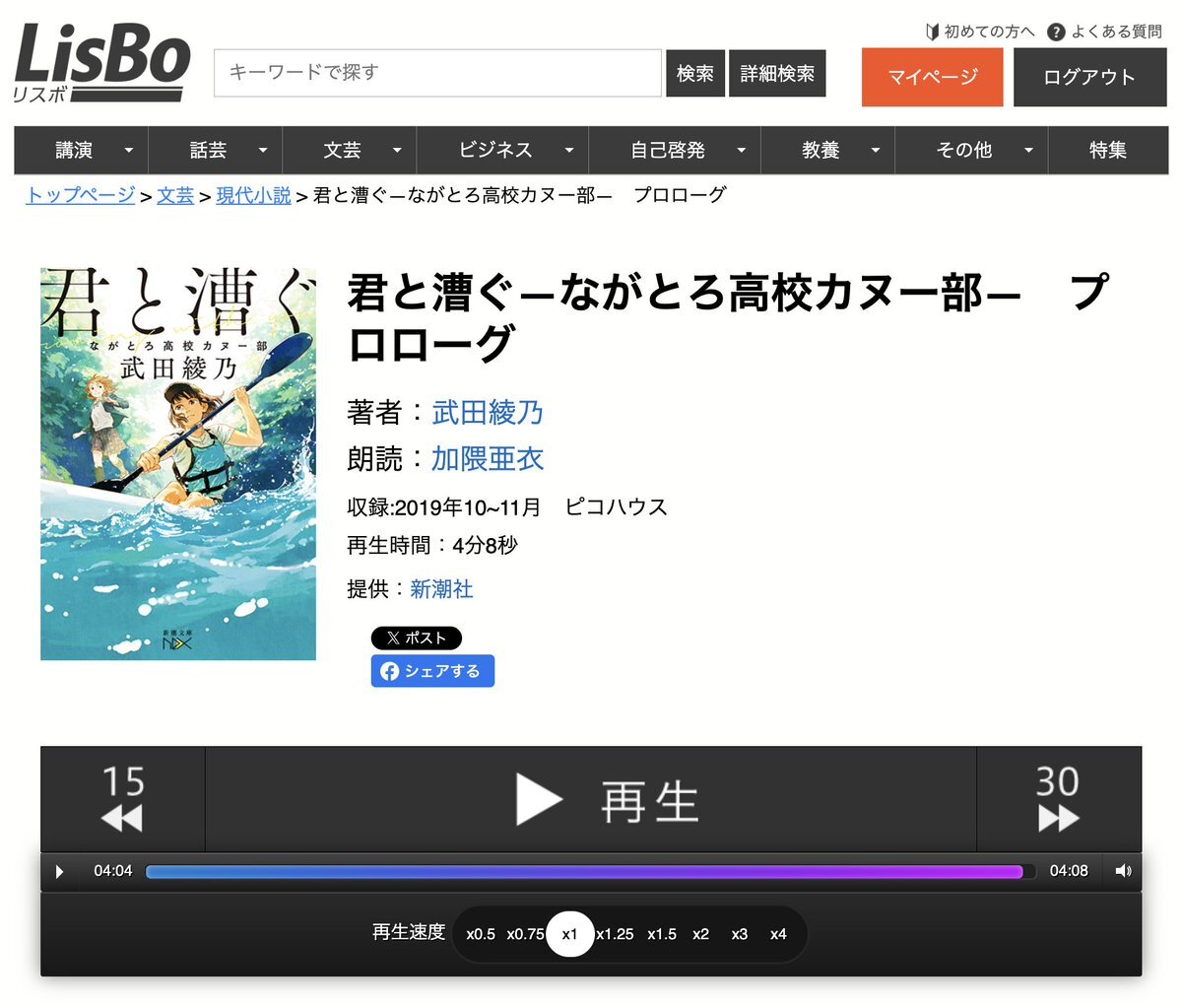Share on Facebook with シェアする button

pyautogui.click(x=432, y=671)
